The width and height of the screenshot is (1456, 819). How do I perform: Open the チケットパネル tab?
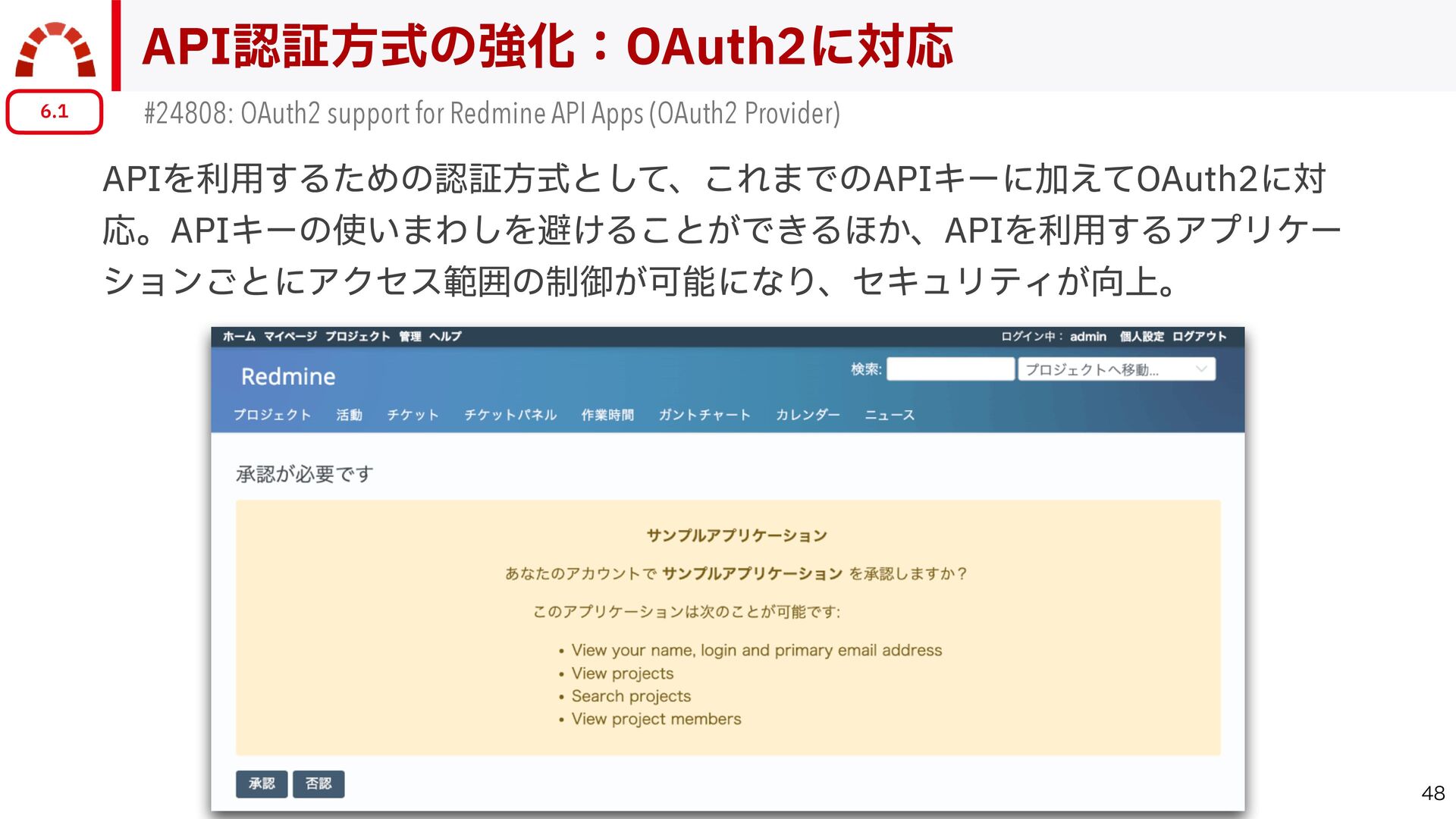pos(510,415)
